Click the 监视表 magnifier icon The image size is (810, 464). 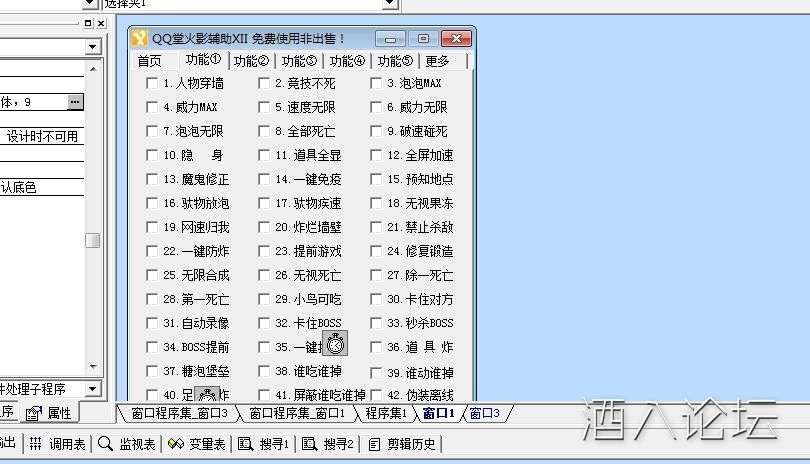105,443
